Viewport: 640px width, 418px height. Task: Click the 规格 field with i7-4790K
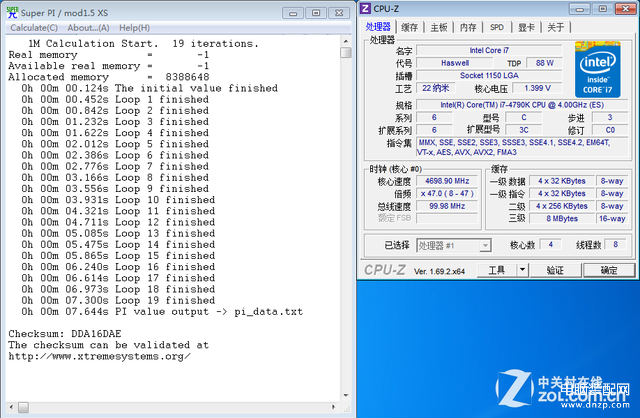(522, 105)
